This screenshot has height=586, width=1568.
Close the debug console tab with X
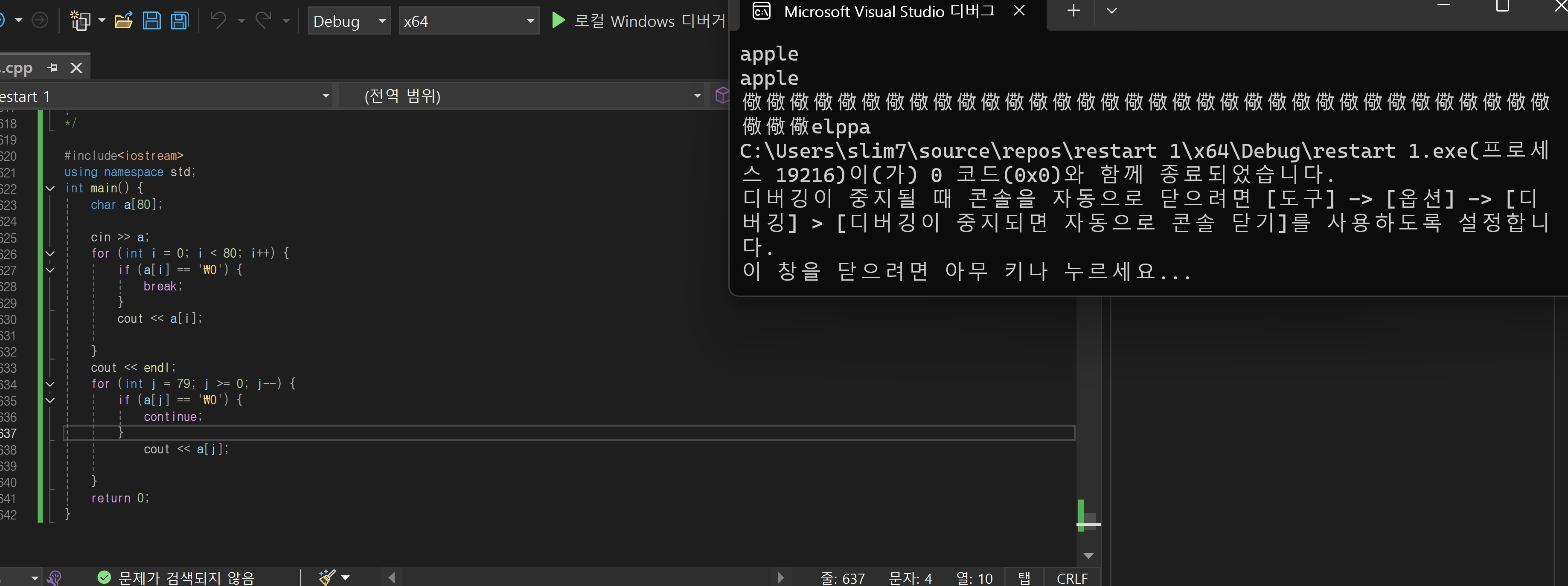1020,10
